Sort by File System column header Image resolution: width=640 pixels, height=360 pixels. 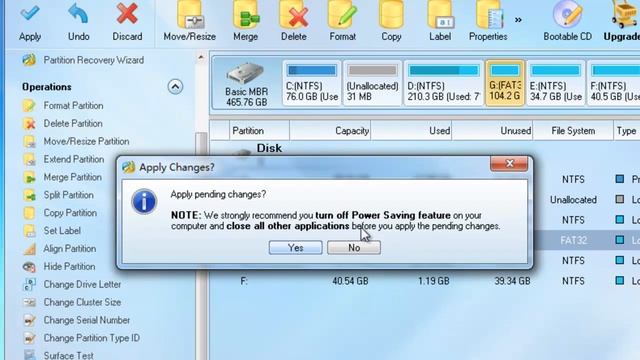pyautogui.click(x=573, y=131)
